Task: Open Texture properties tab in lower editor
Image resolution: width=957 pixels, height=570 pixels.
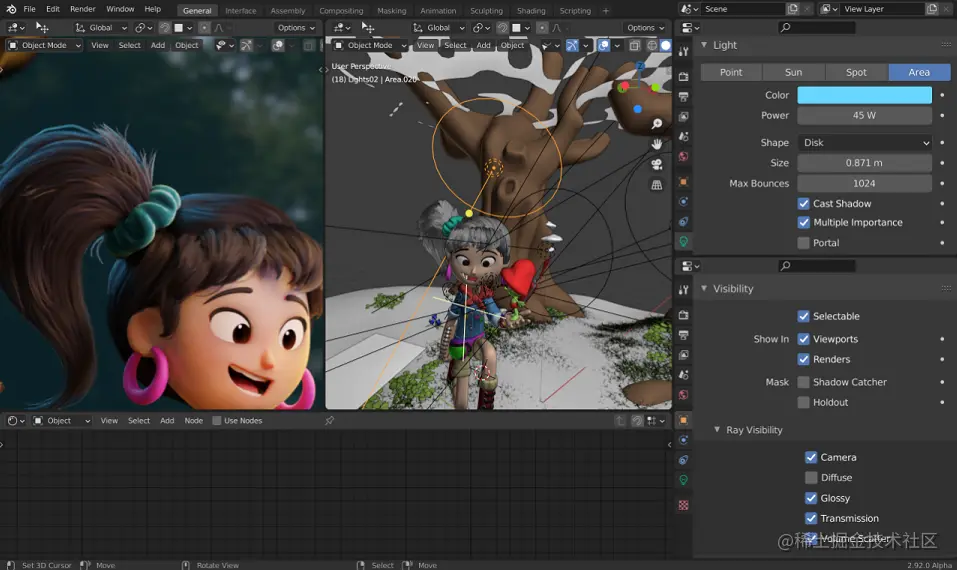Action: click(x=684, y=505)
